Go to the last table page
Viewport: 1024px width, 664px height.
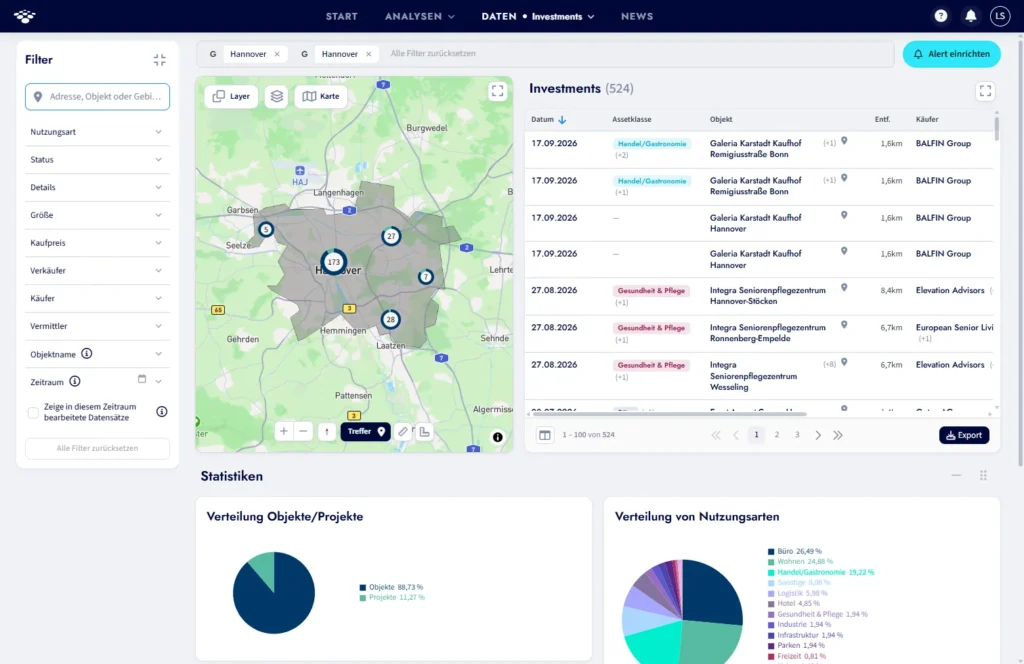click(x=838, y=435)
